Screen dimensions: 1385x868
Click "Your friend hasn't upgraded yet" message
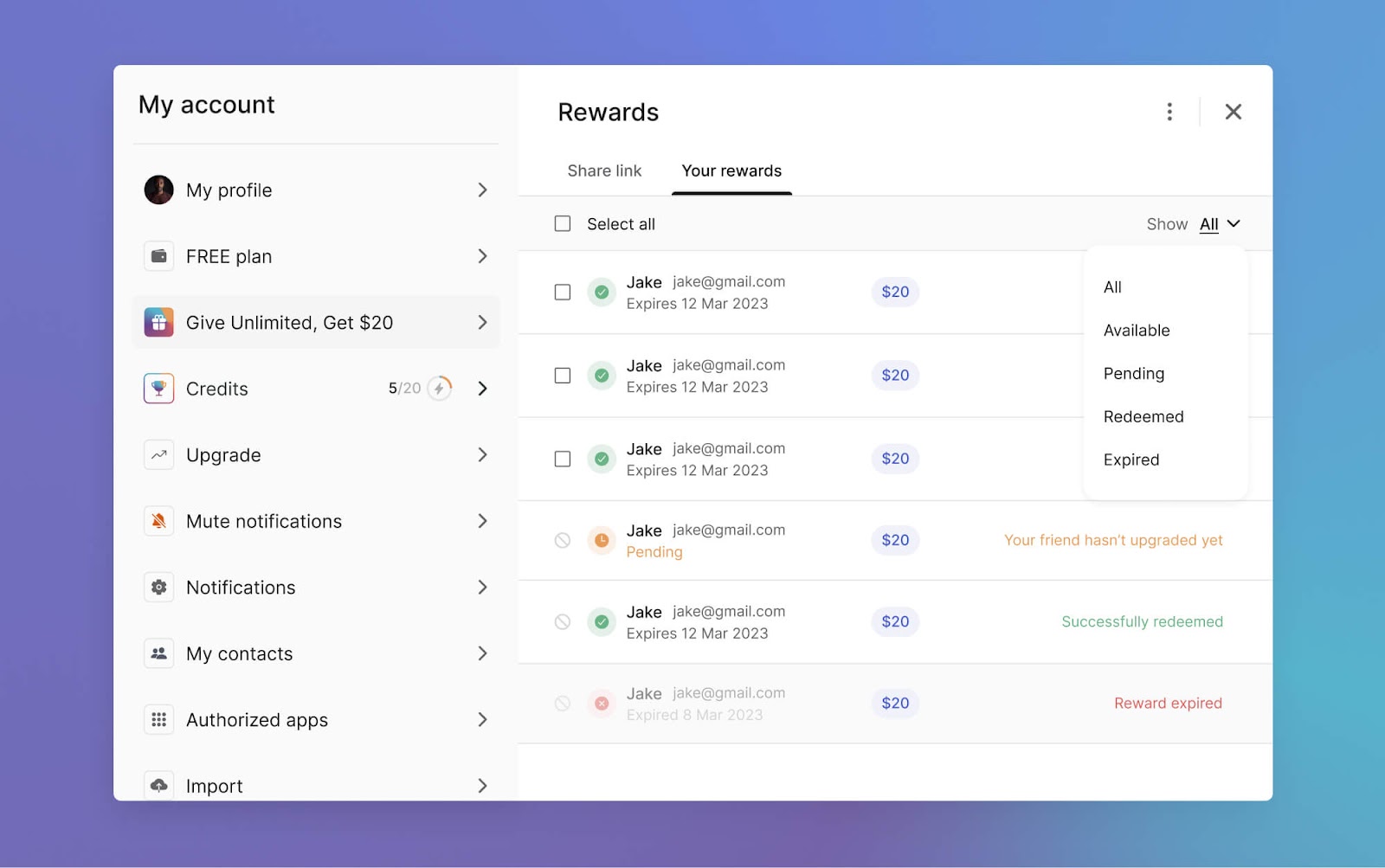coord(1113,540)
